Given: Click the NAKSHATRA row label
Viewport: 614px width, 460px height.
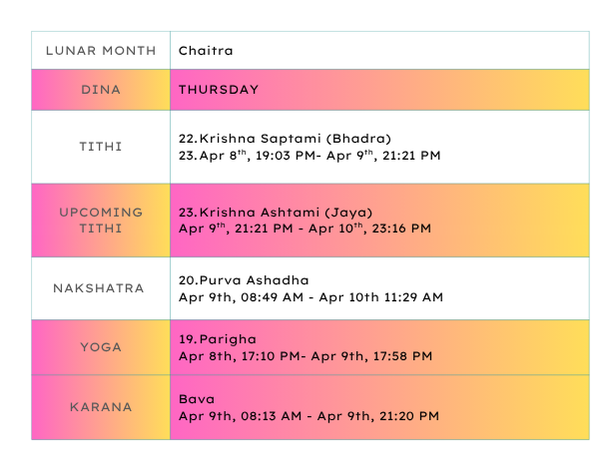Looking at the screenshot, I should tap(100, 288).
